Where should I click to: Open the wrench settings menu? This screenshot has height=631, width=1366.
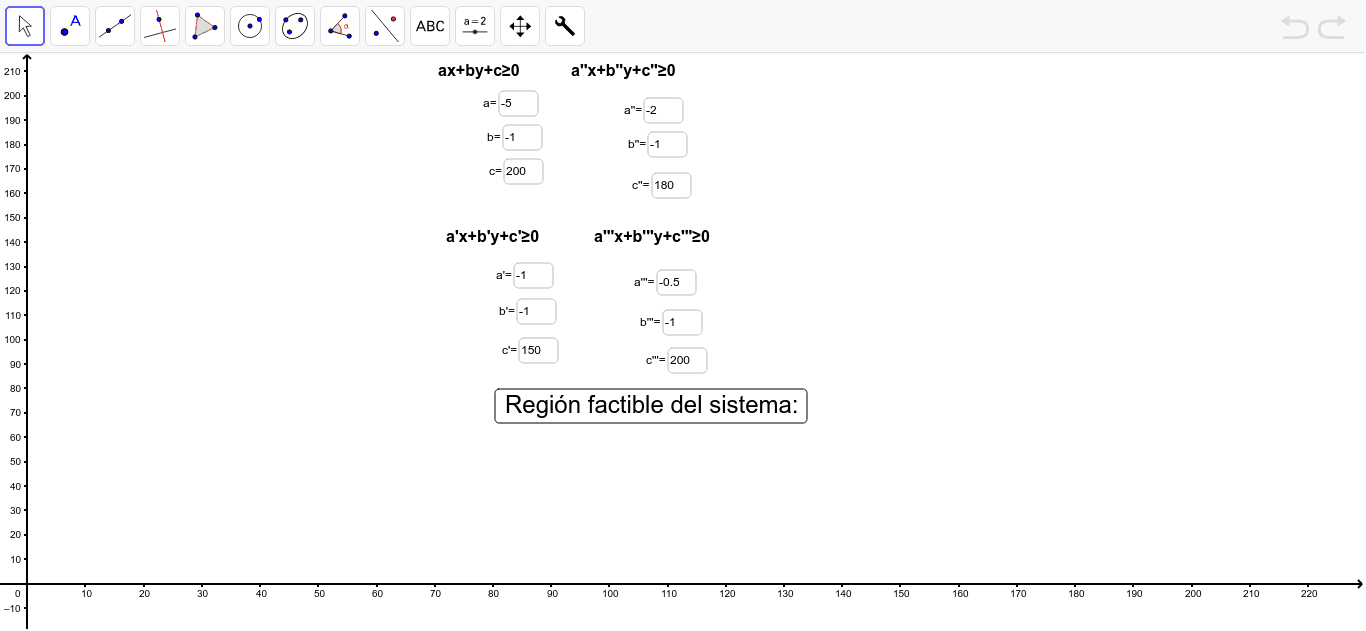coord(565,26)
